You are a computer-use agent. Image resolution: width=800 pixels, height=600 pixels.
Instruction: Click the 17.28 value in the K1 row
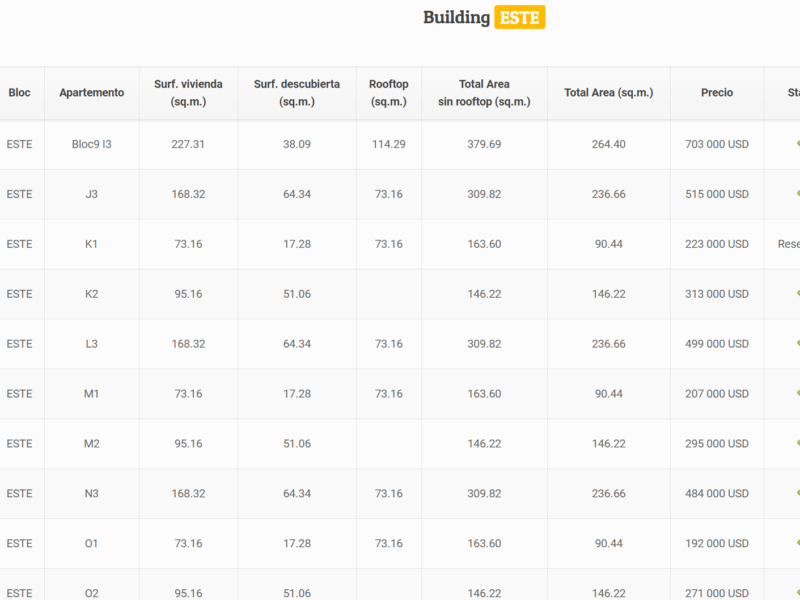(297, 244)
